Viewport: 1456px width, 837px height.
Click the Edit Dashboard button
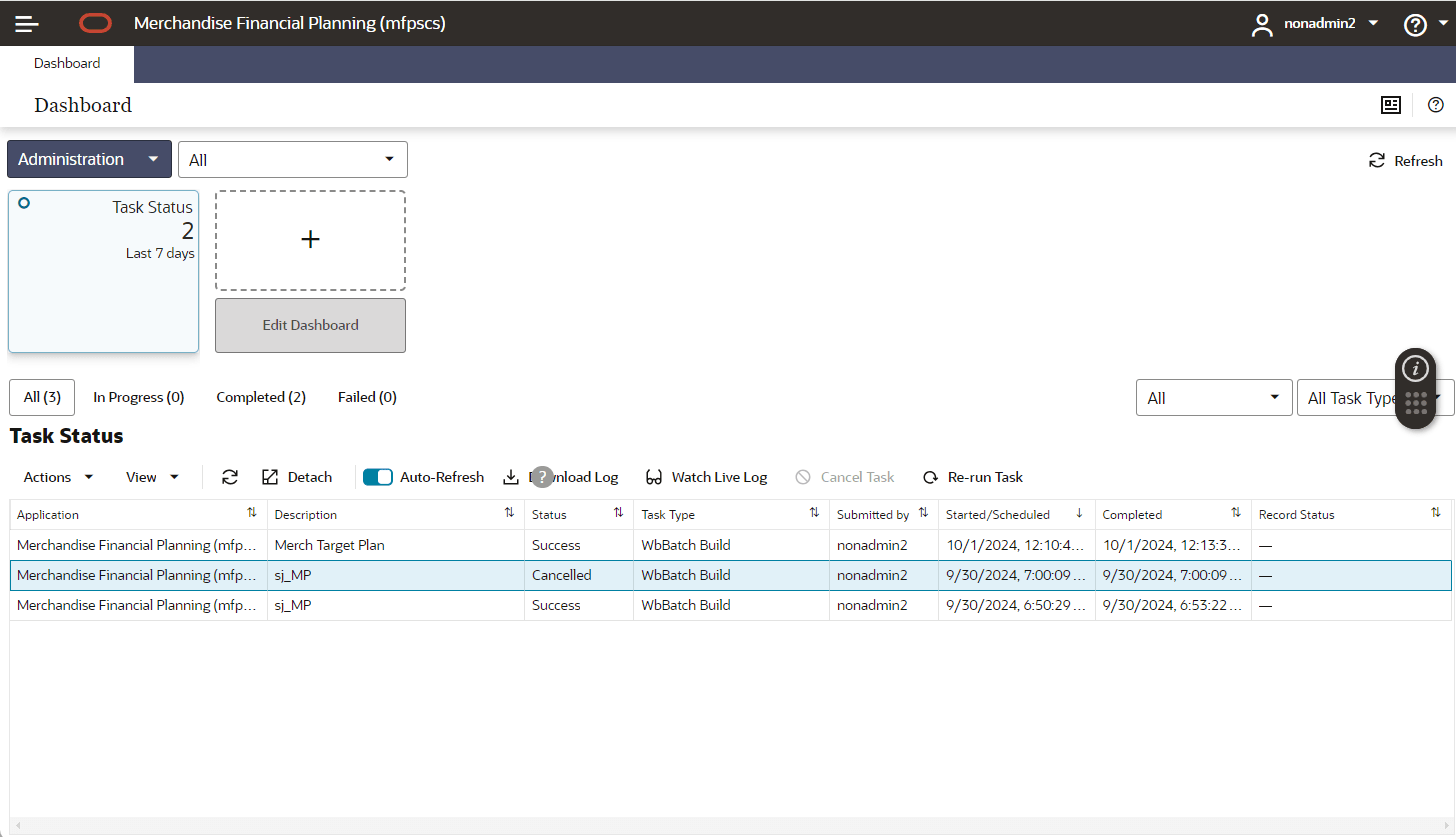click(310, 325)
